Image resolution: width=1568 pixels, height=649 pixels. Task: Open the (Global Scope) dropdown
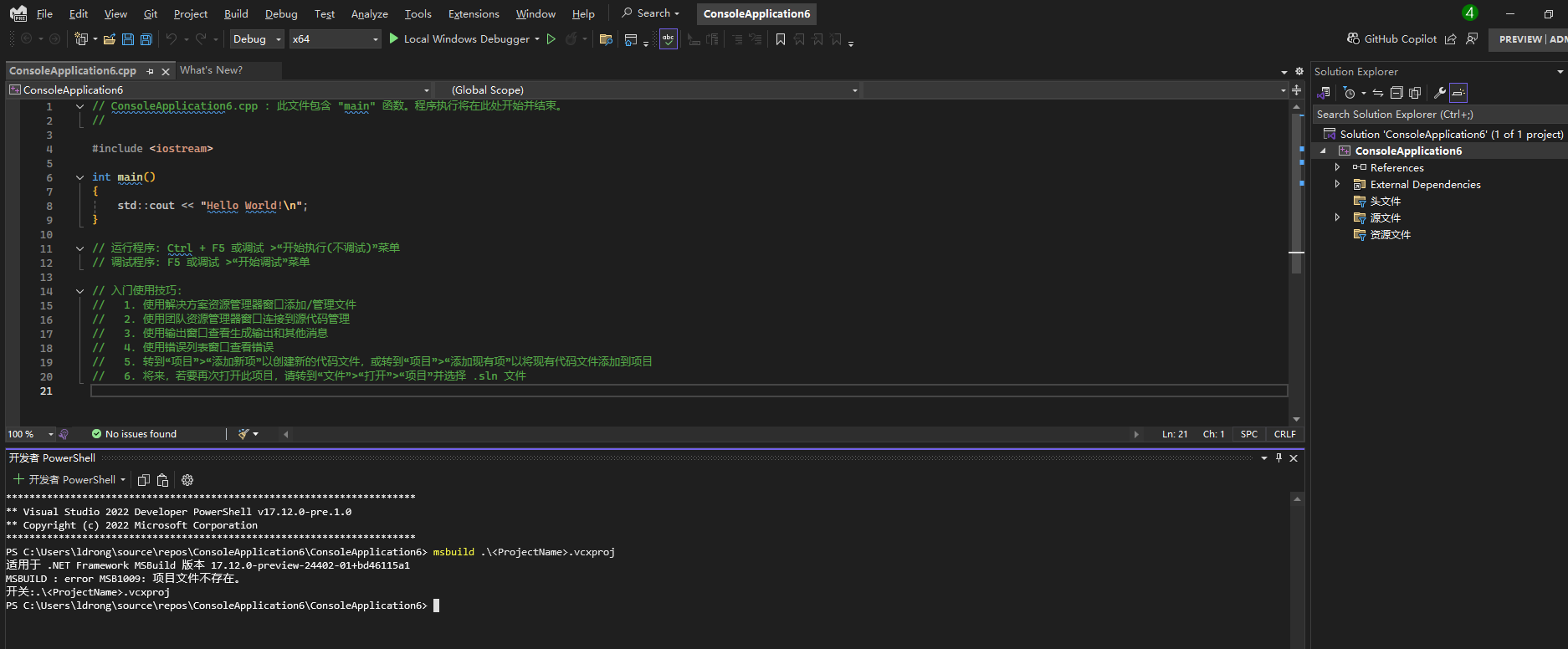(648, 89)
